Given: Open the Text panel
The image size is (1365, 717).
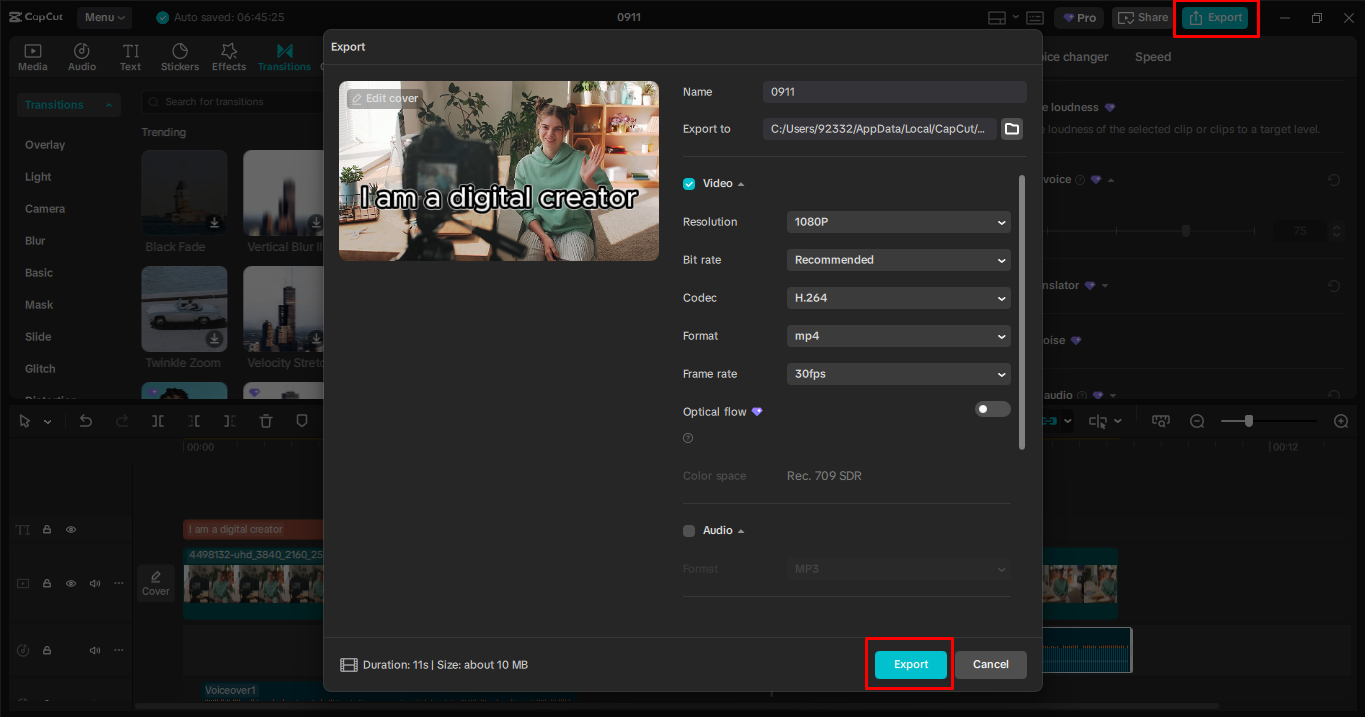Looking at the screenshot, I should (130, 55).
